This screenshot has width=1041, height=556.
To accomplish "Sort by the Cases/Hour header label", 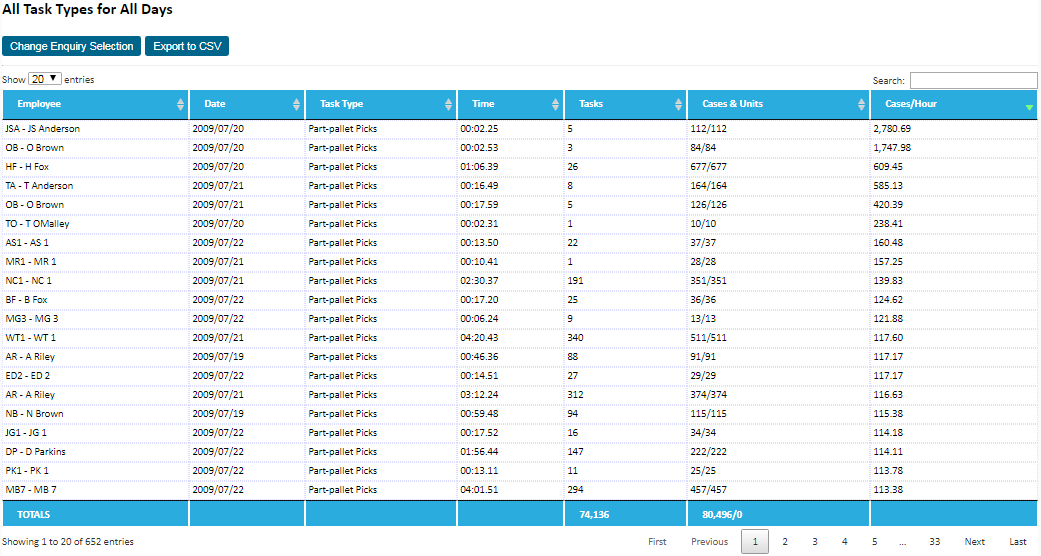I will (x=911, y=104).
